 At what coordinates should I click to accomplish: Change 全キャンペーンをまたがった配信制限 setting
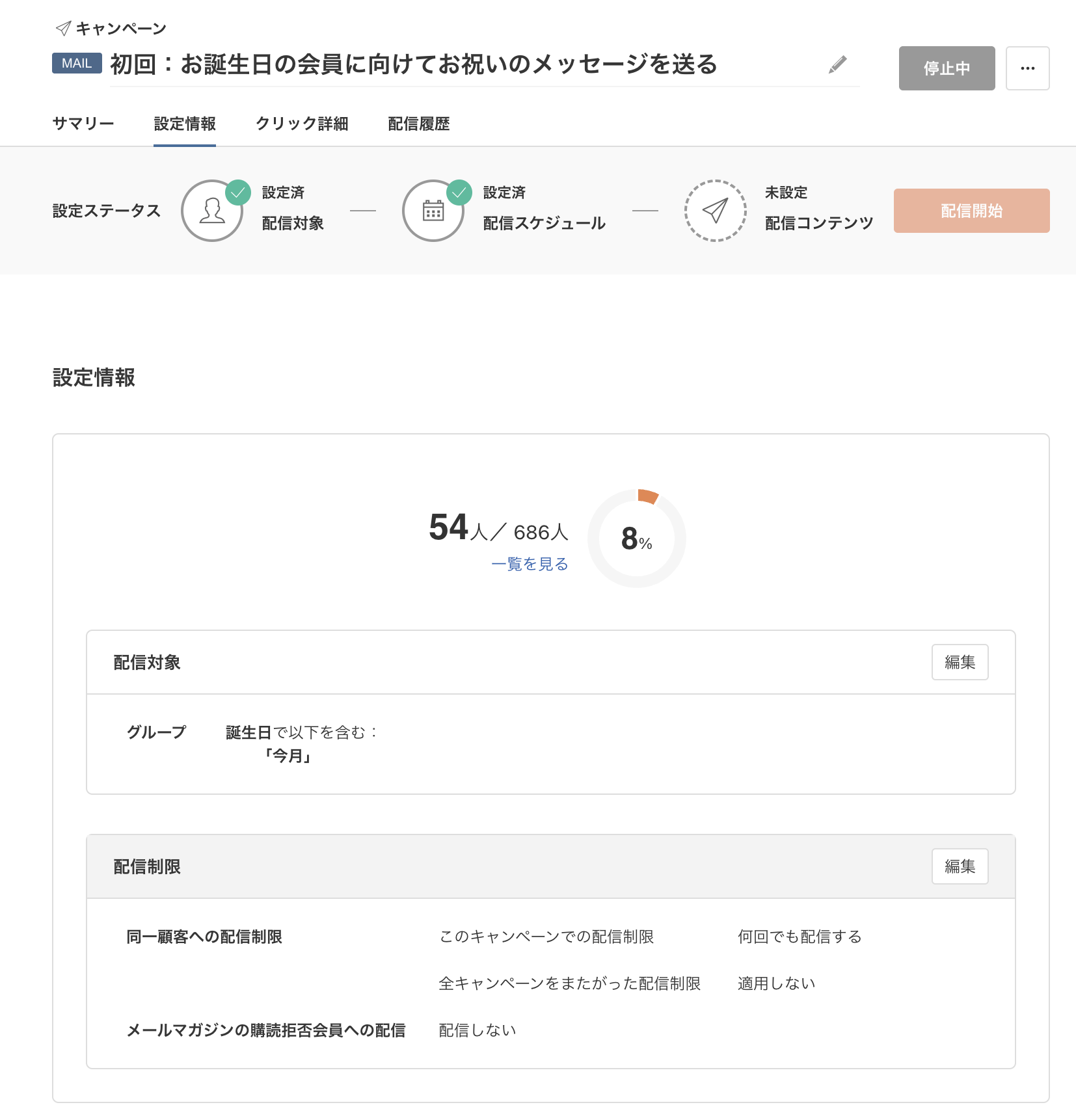(x=777, y=983)
